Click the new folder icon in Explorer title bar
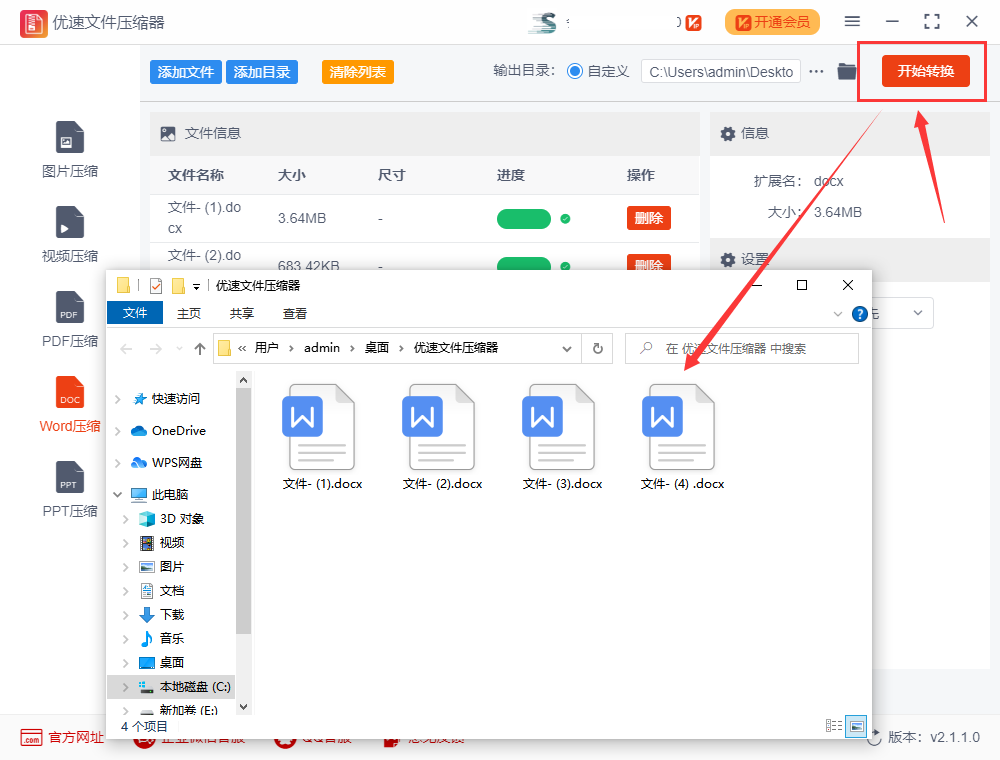This screenshot has width=1000, height=760. (x=179, y=286)
